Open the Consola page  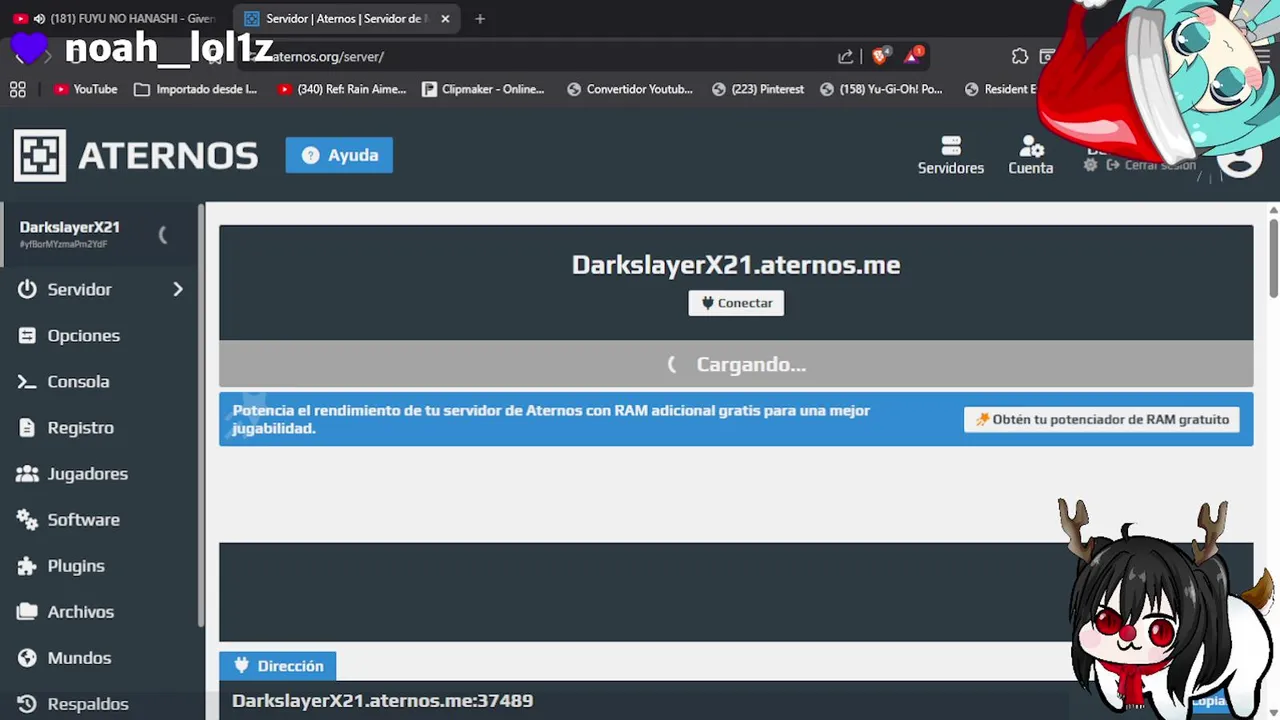78,381
